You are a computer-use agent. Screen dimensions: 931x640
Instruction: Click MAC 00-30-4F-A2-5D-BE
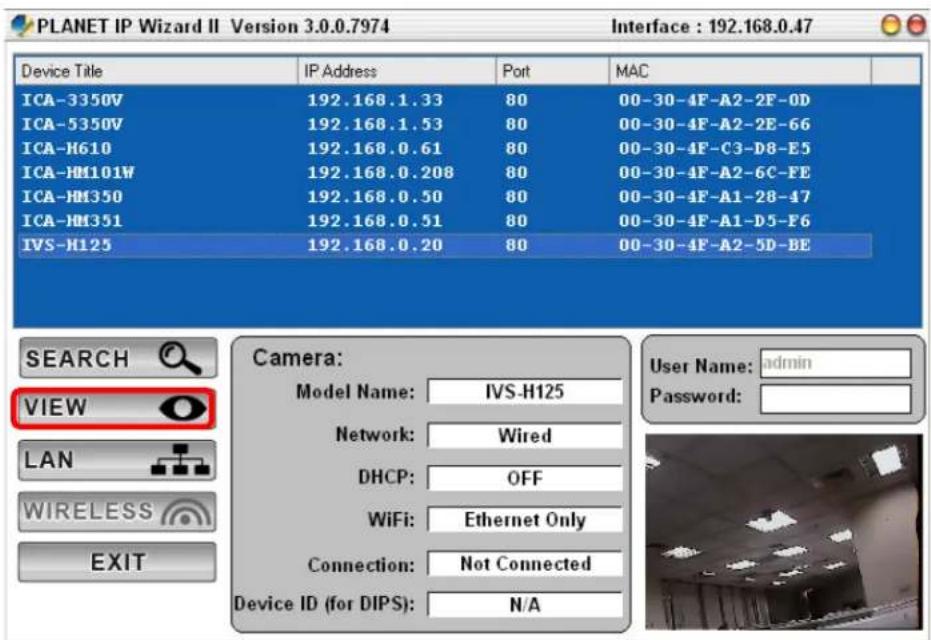pos(714,245)
